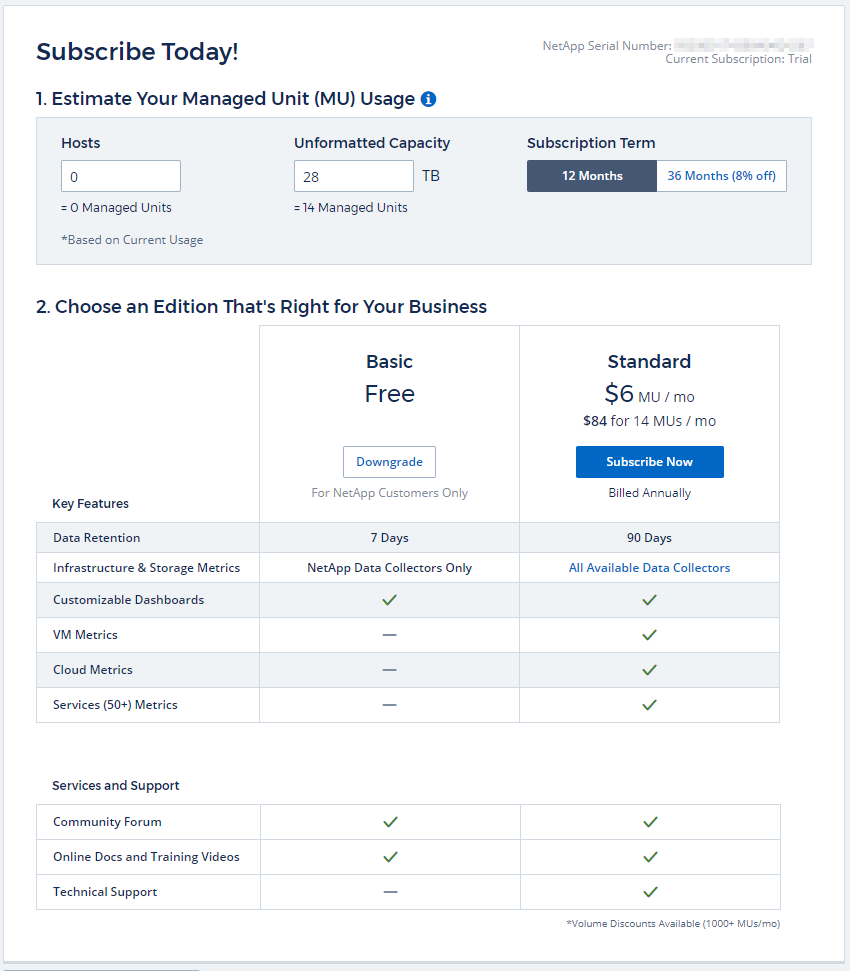This screenshot has width=850, height=971.
Task: Click Basic dash icon for Cloud Metrics
Action: (x=390, y=670)
